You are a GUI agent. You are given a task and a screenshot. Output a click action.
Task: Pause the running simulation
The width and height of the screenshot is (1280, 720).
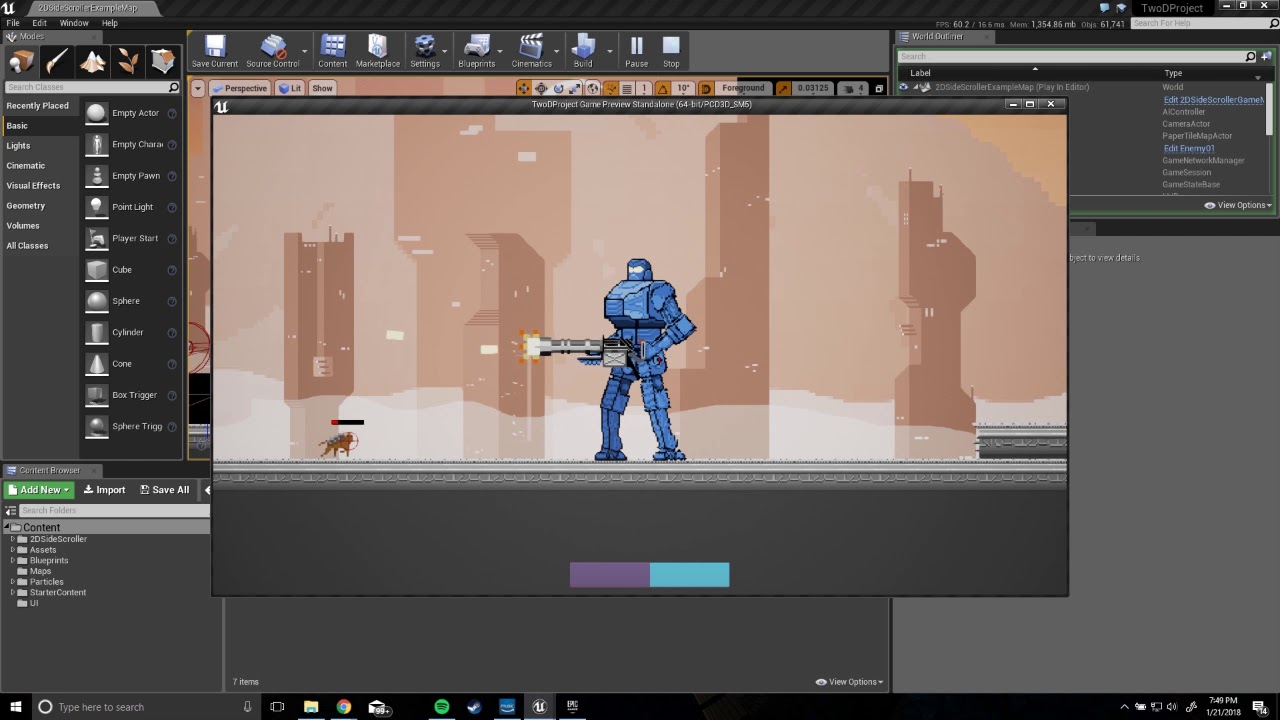click(x=636, y=46)
